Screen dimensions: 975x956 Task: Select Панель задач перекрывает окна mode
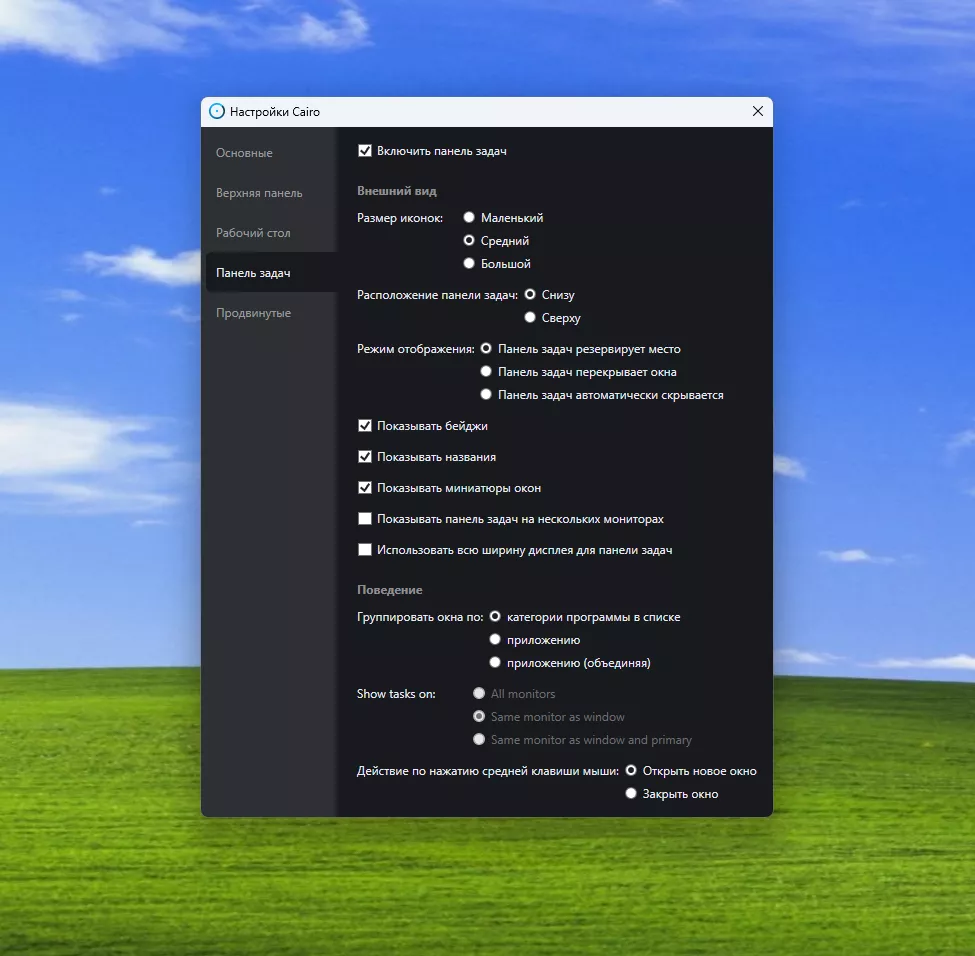point(486,372)
